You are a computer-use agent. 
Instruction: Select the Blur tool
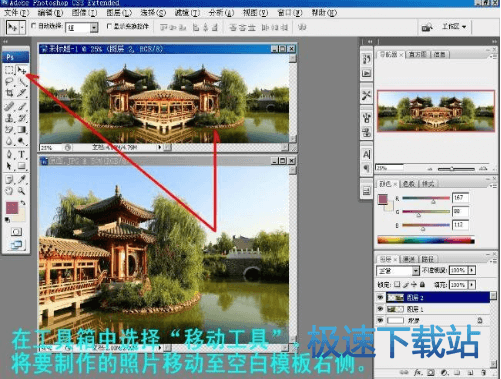(x=9, y=141)
